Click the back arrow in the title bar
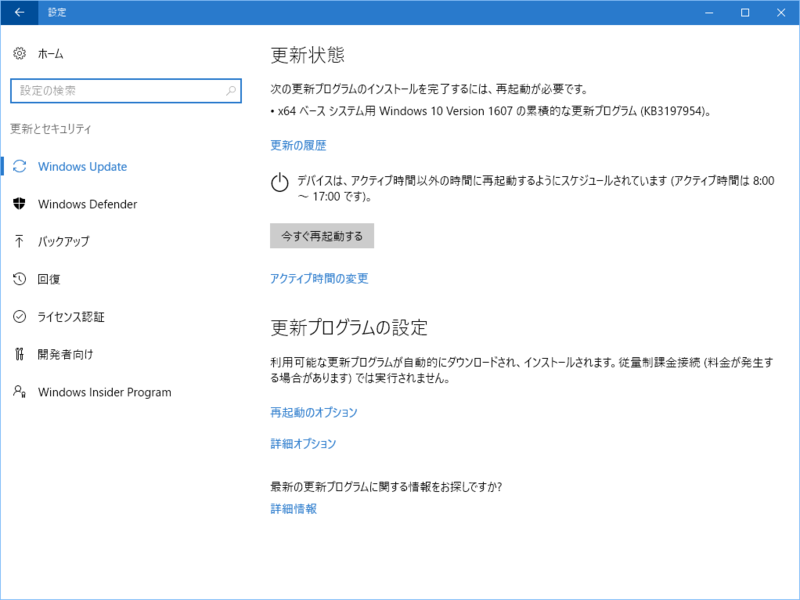 pyautogui.click(x=19, y=12)
